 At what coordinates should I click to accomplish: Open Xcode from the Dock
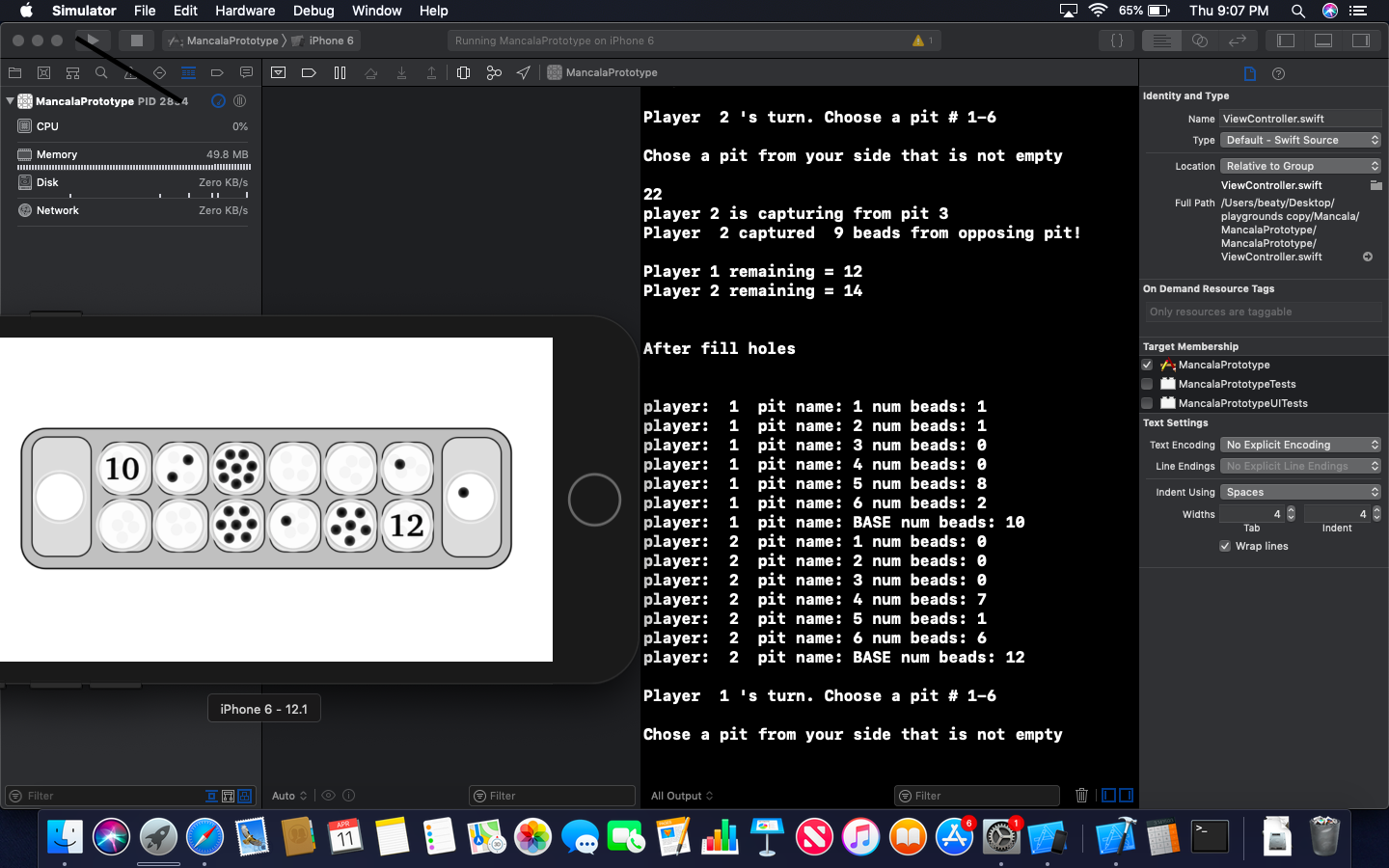(1116, 836)
